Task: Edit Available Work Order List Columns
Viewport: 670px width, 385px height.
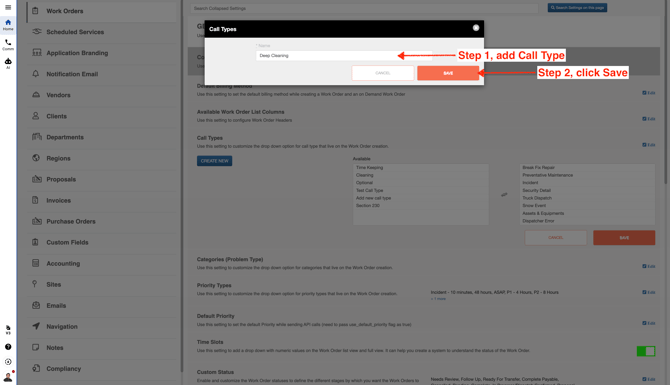Action: 649,119
